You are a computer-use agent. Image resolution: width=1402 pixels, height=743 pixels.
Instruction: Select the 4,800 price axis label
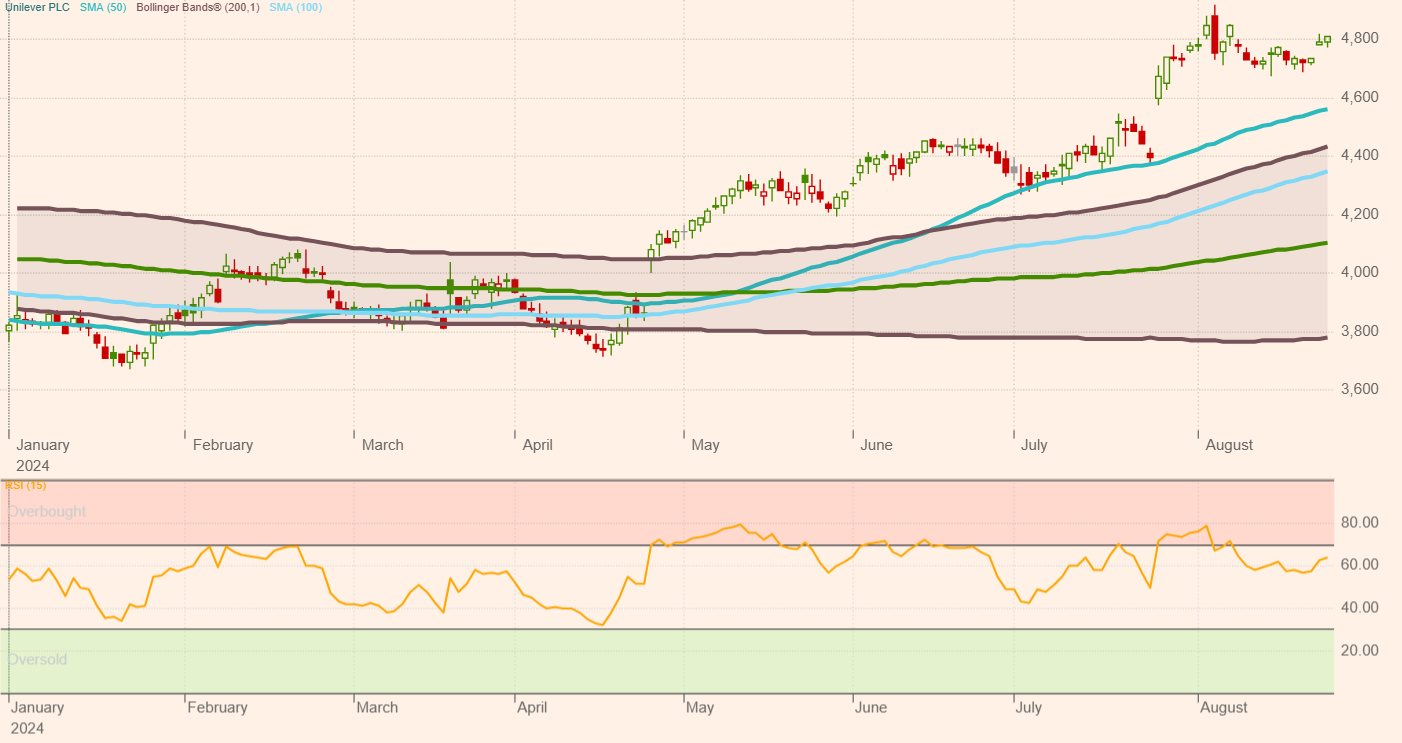(1360, 39)
